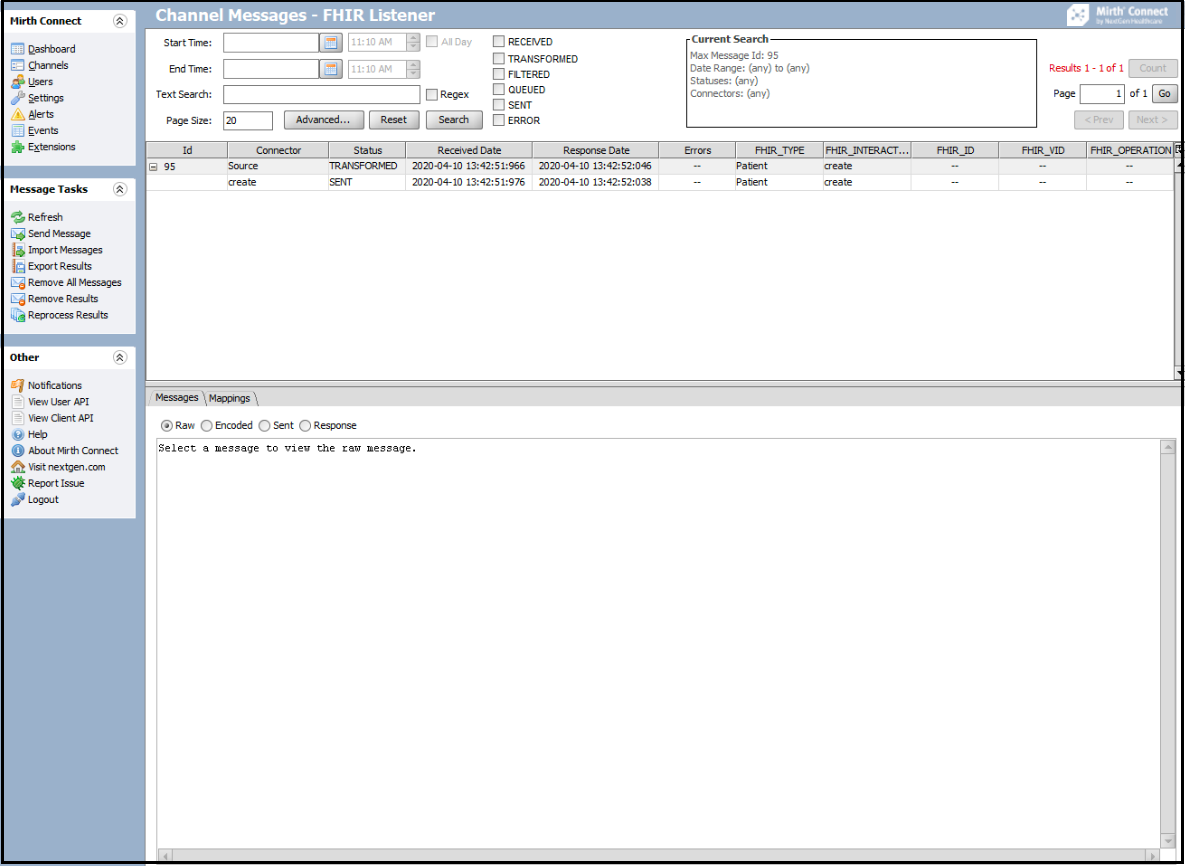This screenshot has height=866, width=1185.
Task: Check the TRANSFORMED status filter
Action: click(499, 58)
